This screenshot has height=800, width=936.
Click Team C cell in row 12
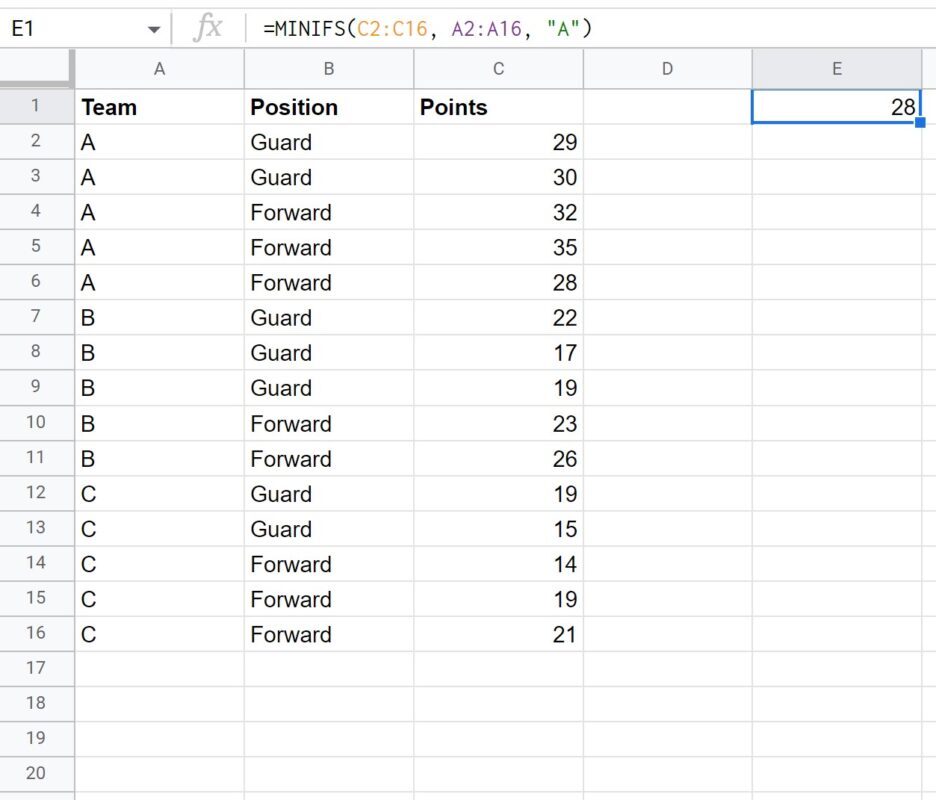tap(159, 494)
